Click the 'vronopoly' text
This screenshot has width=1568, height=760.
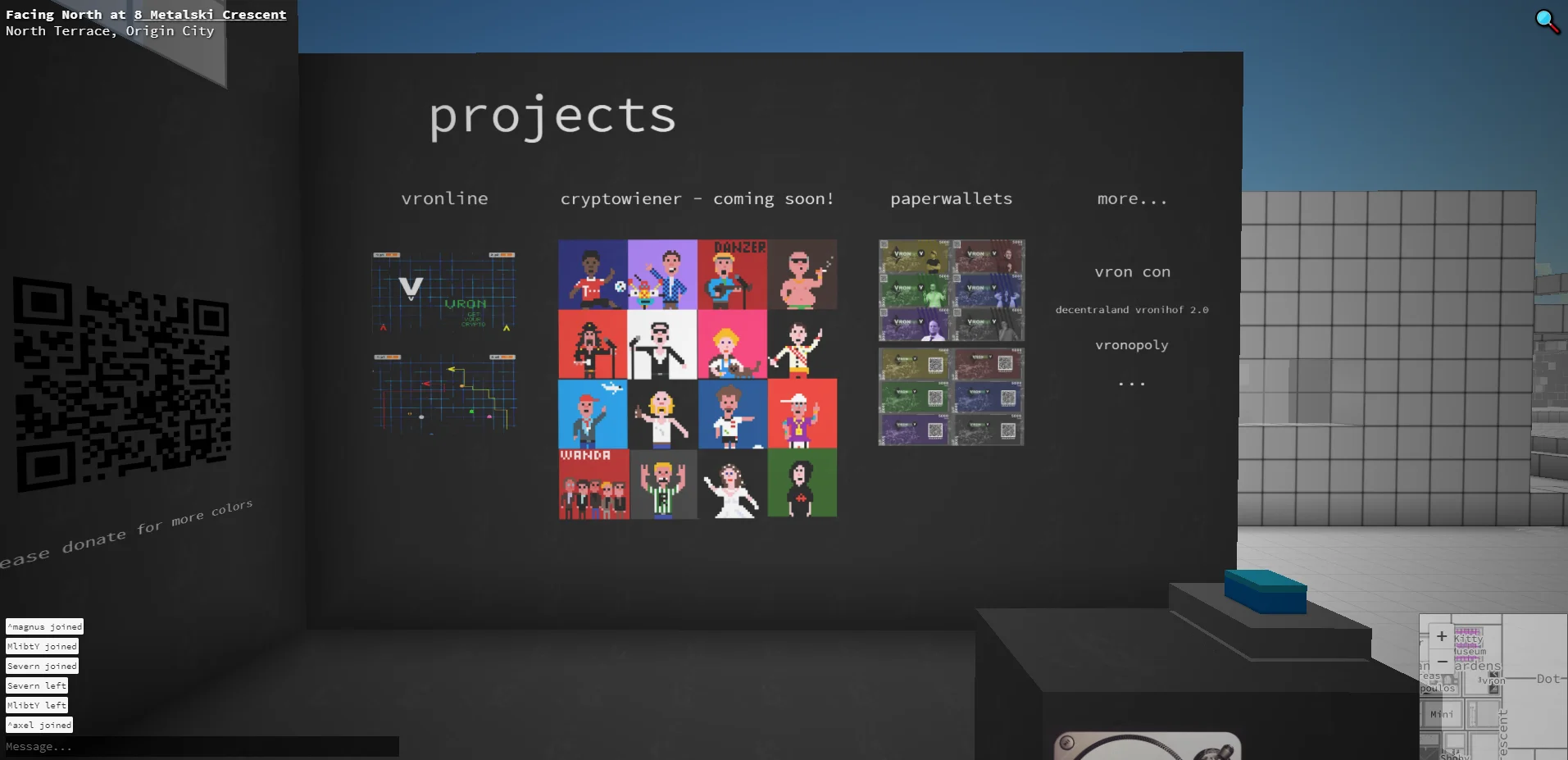(x=1132, y=345)
